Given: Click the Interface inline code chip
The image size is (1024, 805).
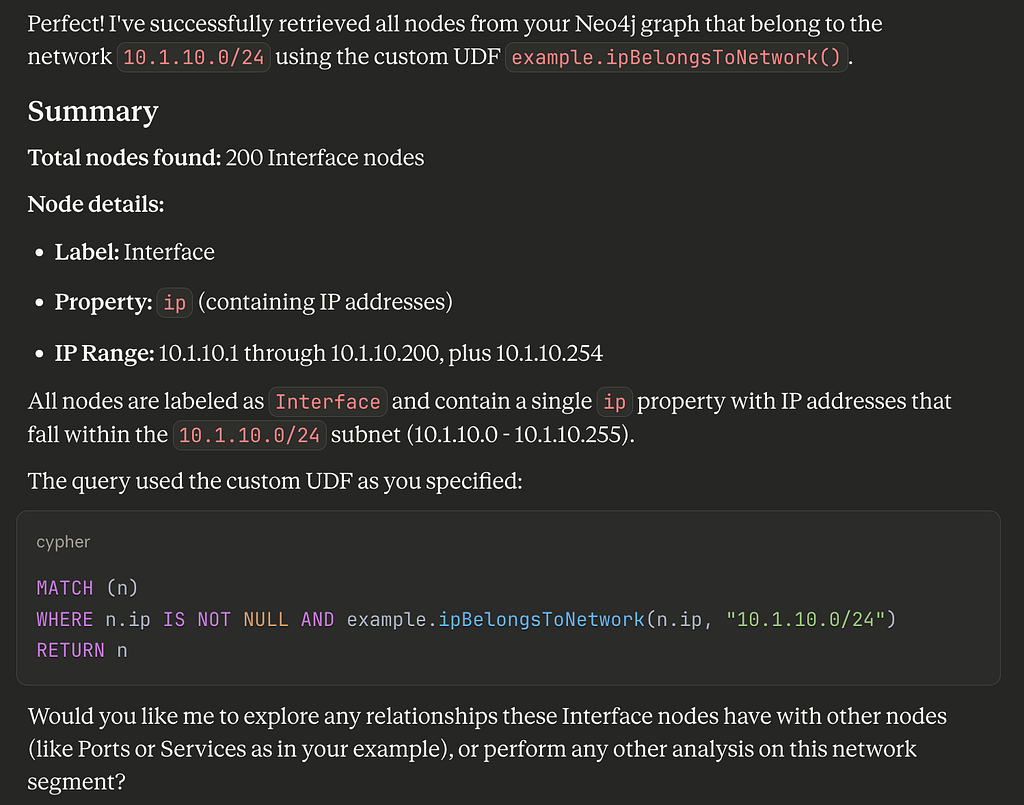Looking at the screenshot, I should coord(328,402).
